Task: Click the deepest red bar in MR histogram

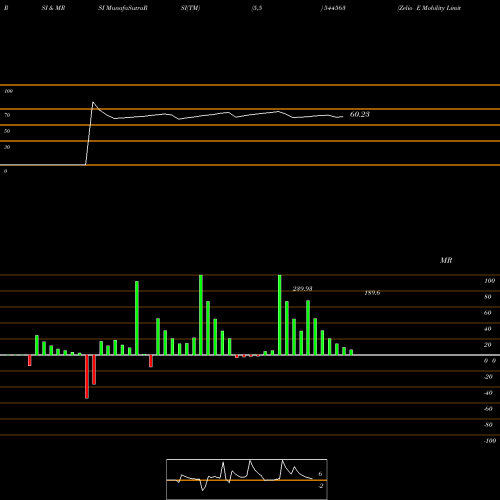Action: coord(87,377)
